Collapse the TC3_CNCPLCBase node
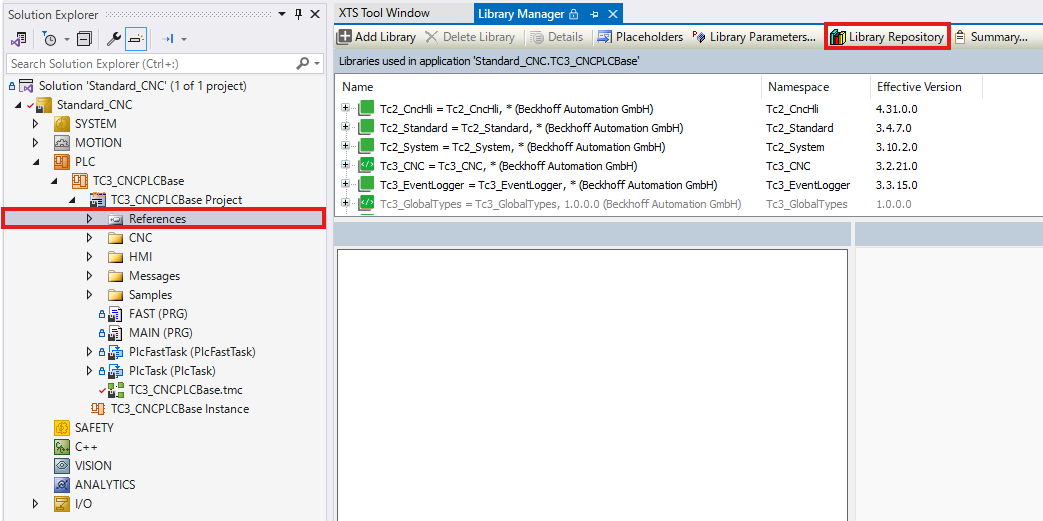 54,180
